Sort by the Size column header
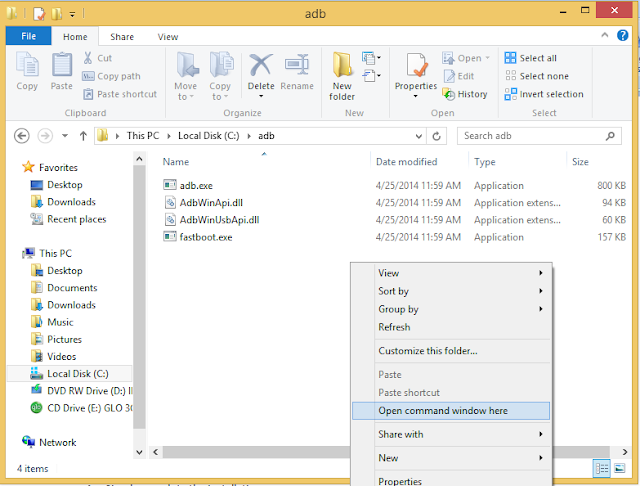 tap(580, 162)
